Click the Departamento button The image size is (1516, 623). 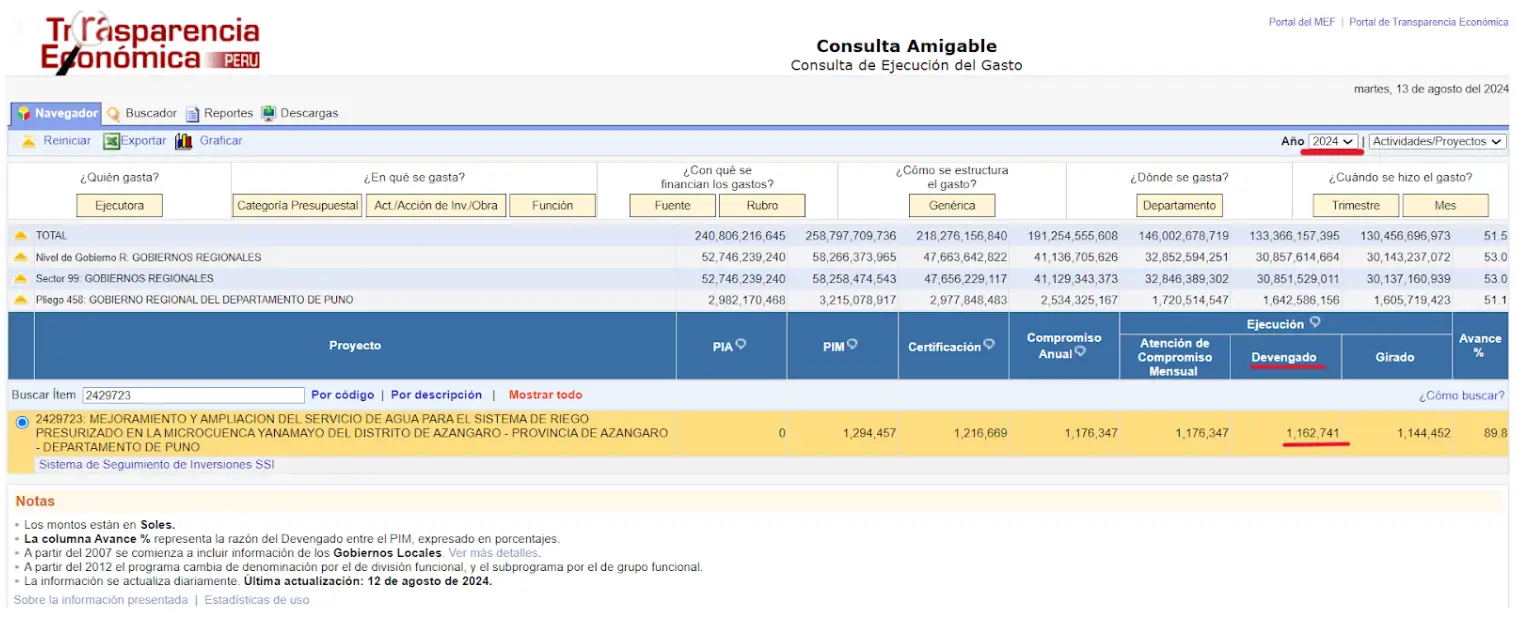coord(1180,206)
